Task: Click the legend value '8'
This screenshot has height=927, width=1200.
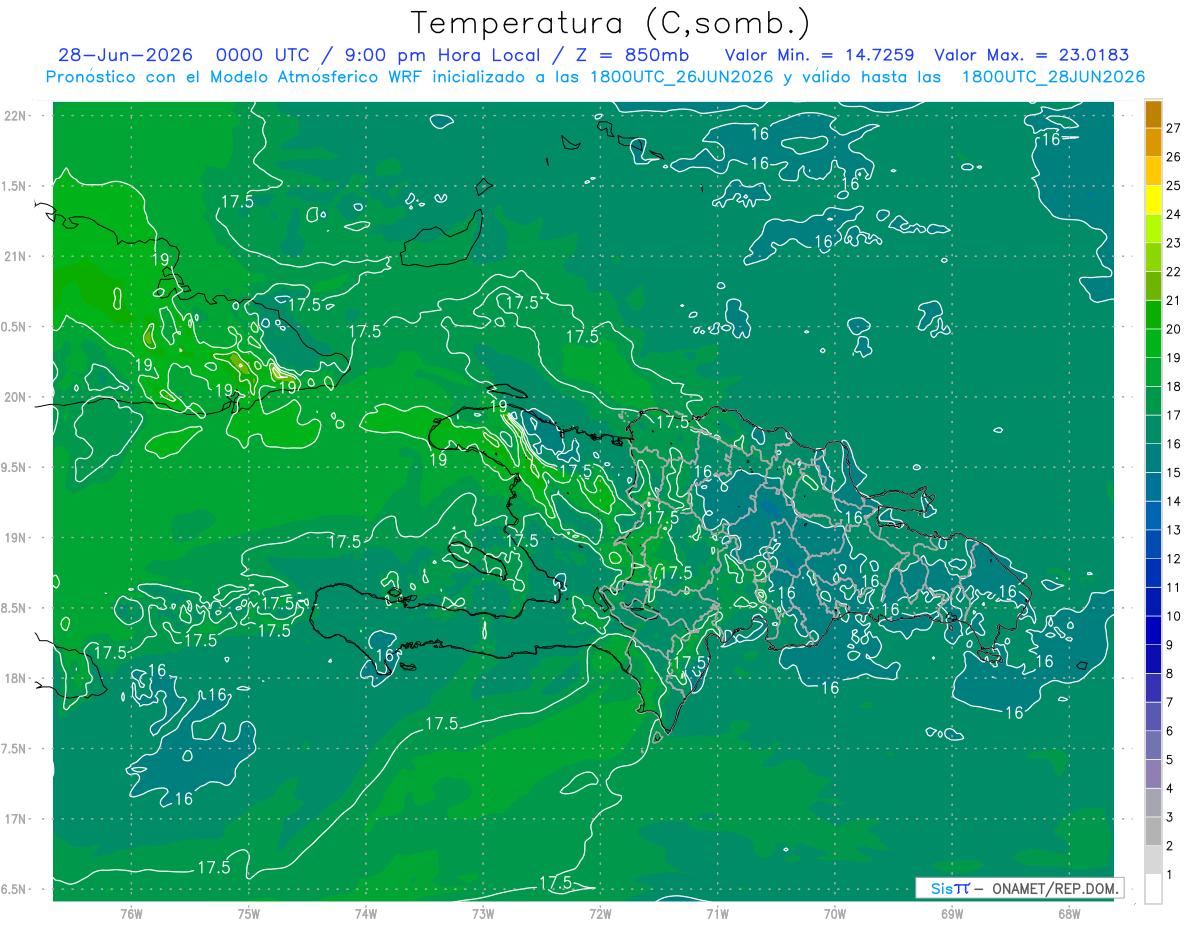Action: (1170, 674)
